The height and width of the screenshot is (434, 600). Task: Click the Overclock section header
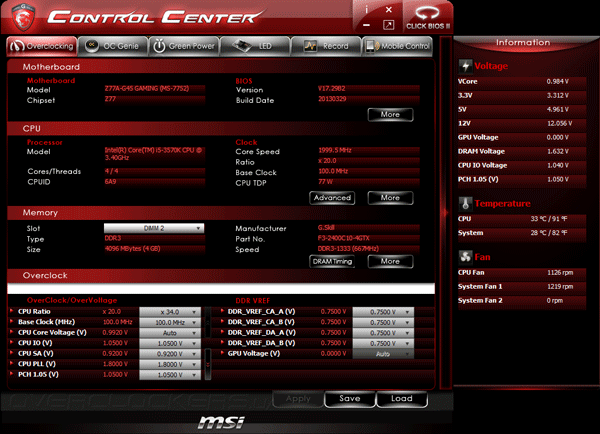(x=221, y=275)
